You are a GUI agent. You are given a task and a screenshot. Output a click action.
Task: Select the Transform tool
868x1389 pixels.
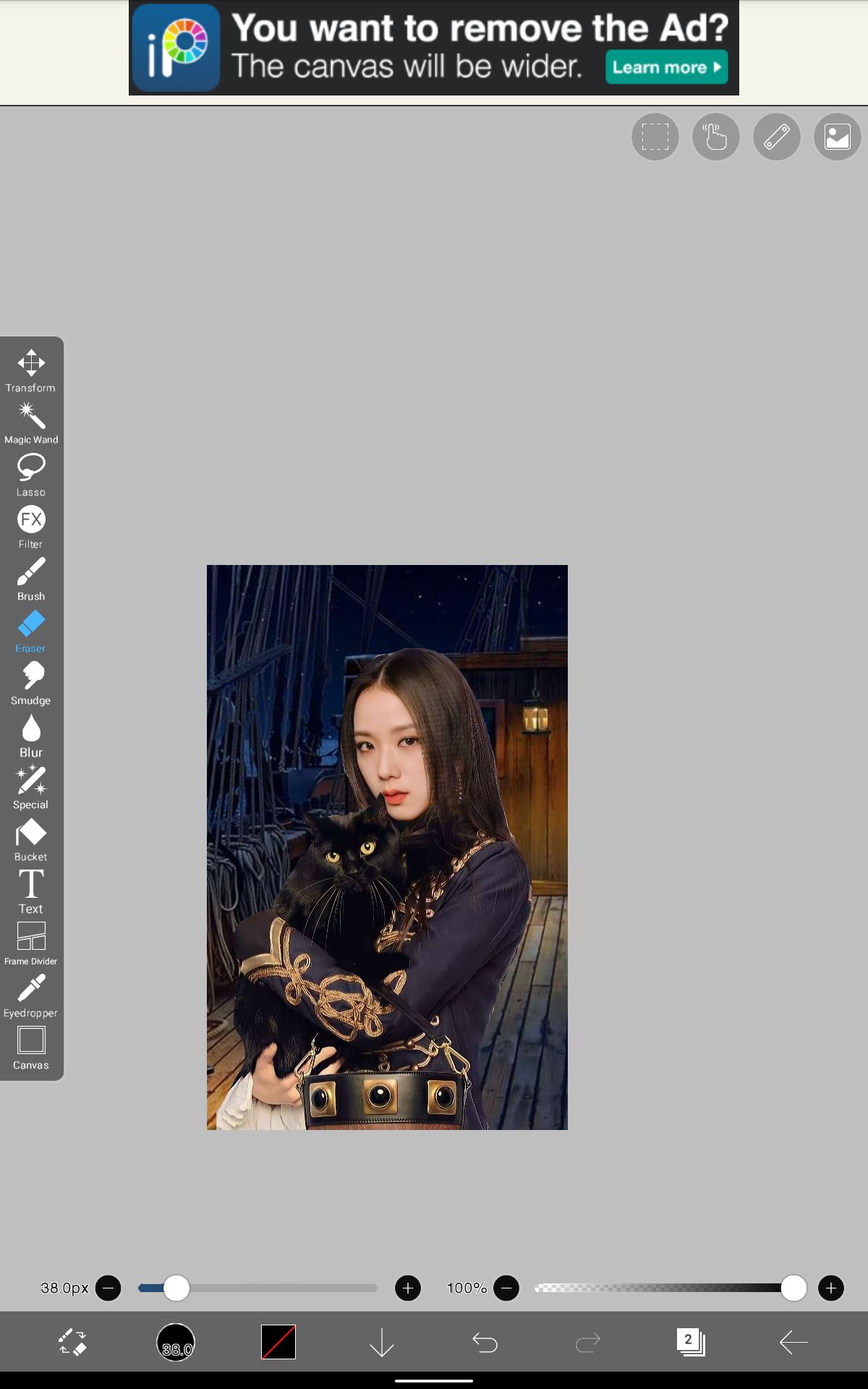31,371
